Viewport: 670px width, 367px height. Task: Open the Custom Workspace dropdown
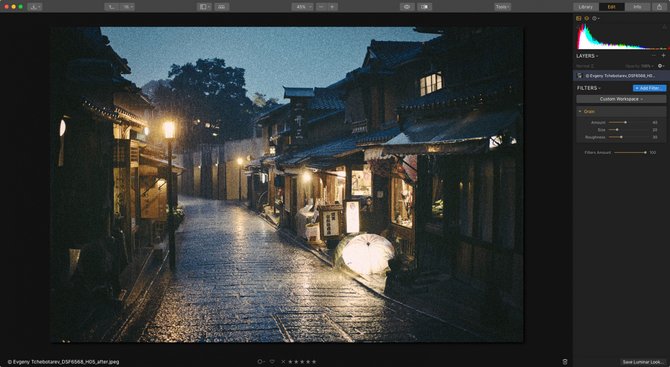pos(621,99)
